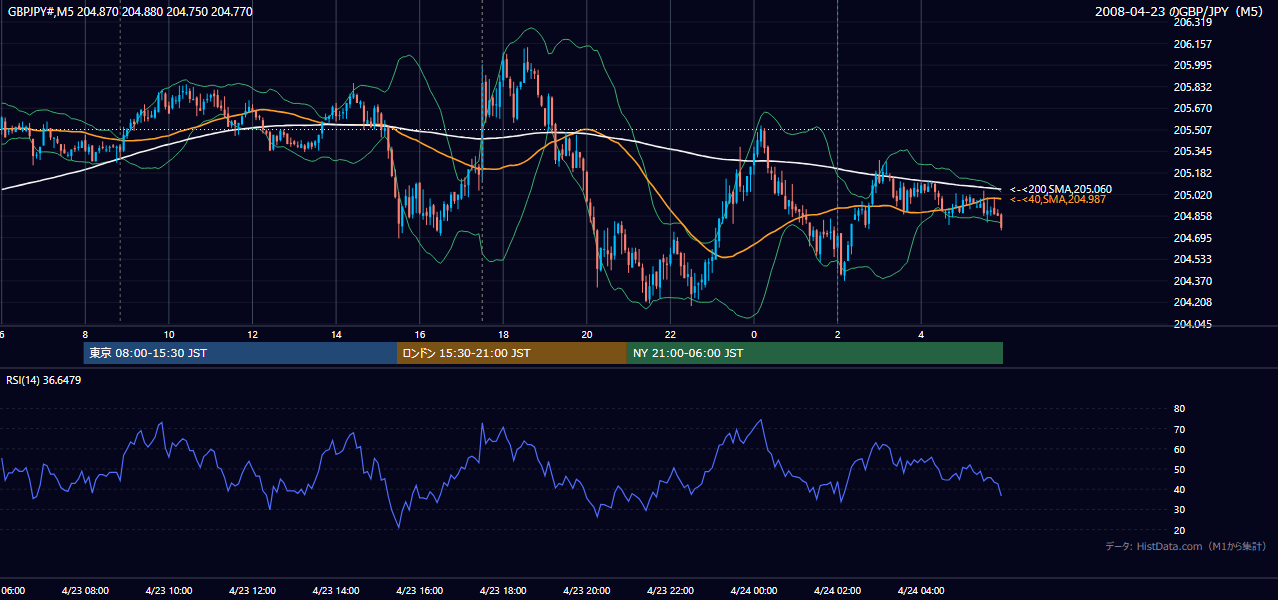Click the price axis value 205.507

[1192, 130]
